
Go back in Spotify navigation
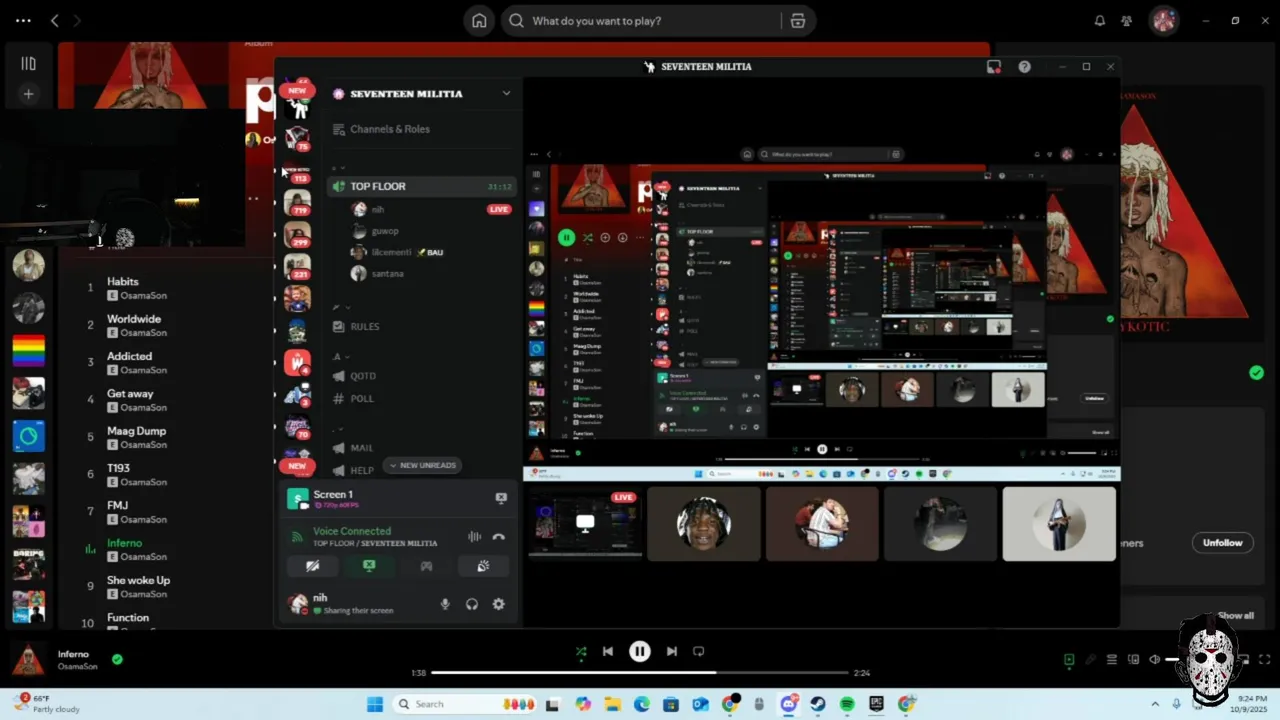click(x=55, y=21)
